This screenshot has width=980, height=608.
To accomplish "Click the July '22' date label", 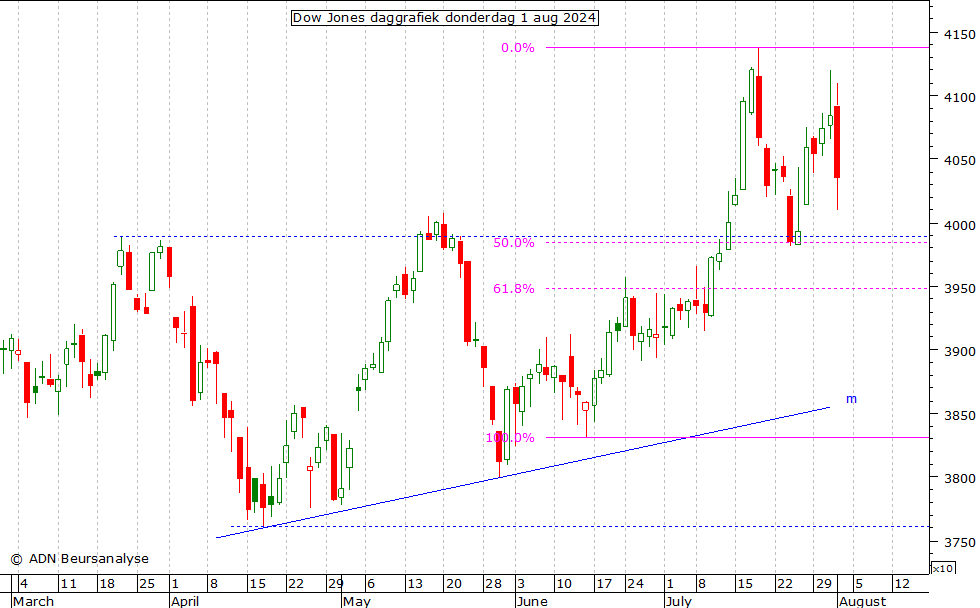I will coord(784,584).
